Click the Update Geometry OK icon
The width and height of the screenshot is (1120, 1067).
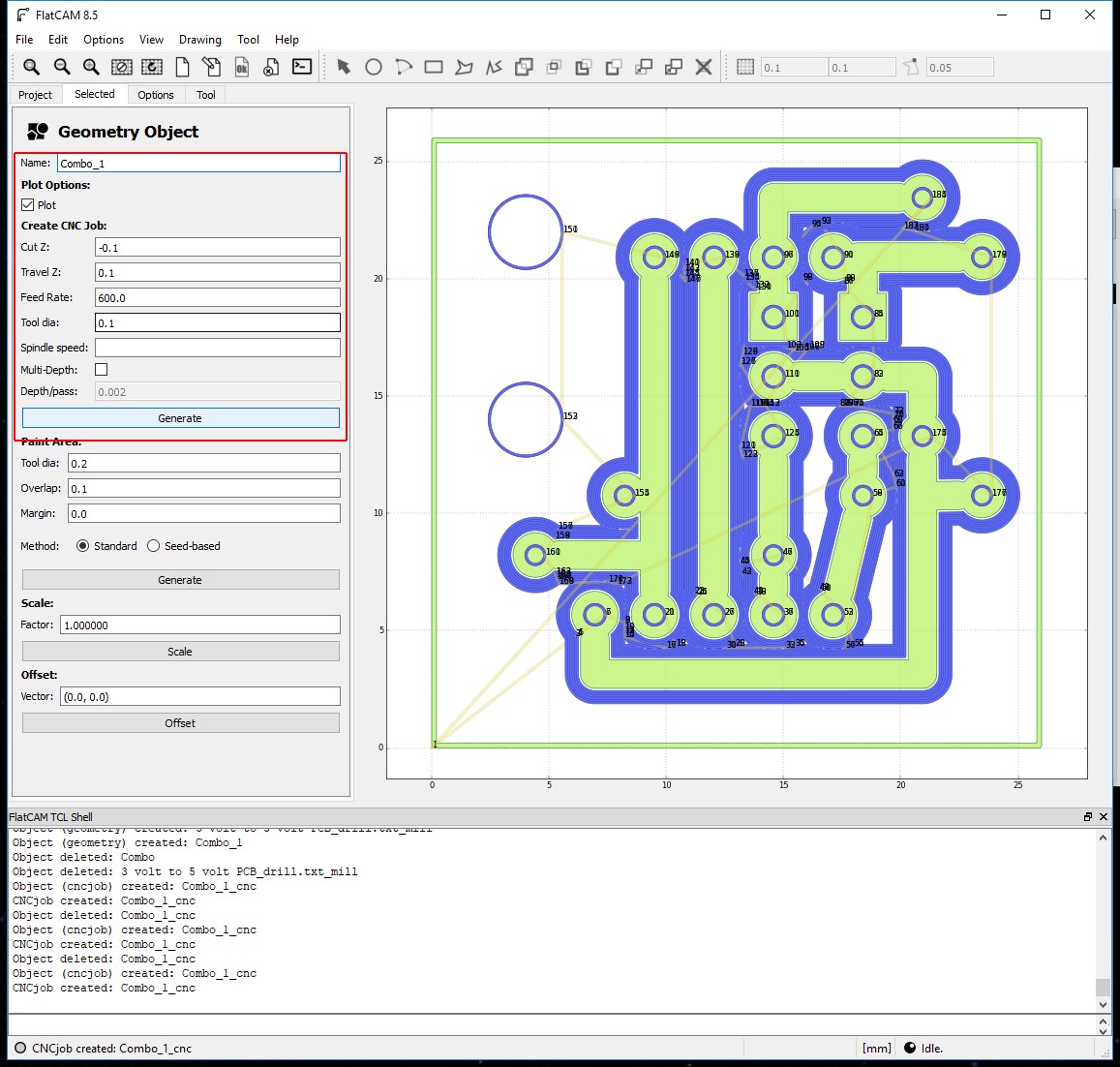[x=241, y=67]
